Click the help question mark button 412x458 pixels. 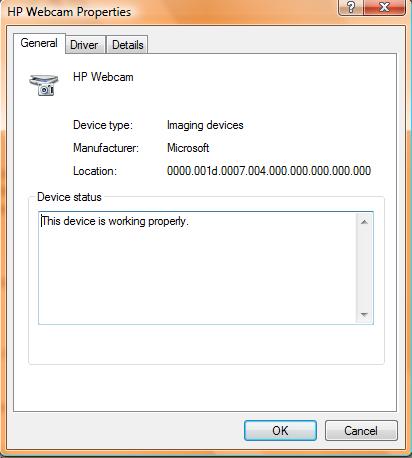(x=351, y=7)
